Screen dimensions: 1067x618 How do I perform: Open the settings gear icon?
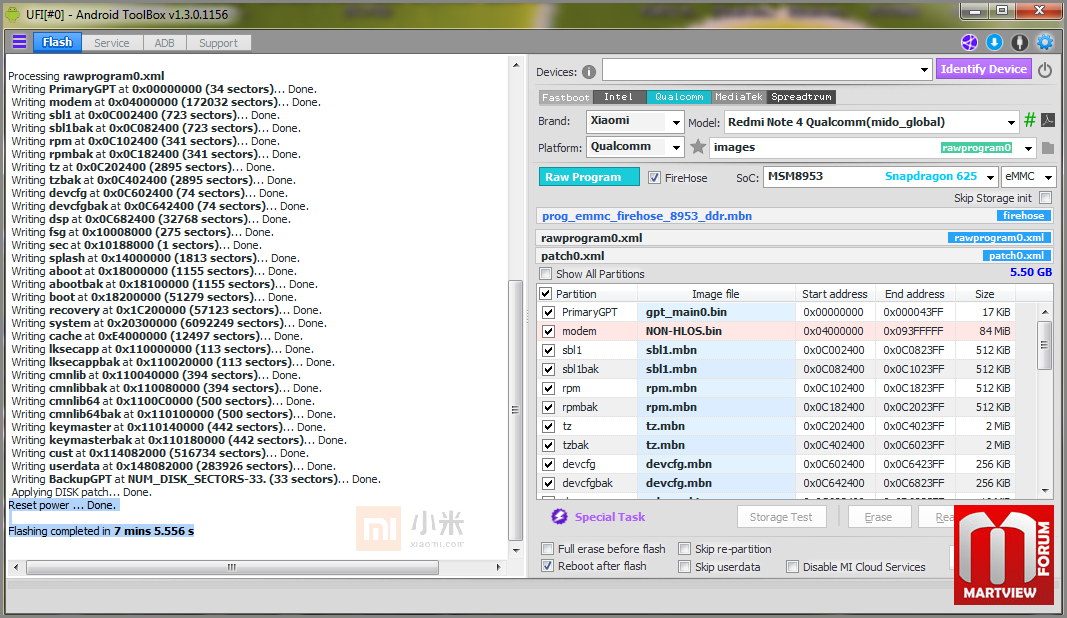click(x=1045, y=42)
